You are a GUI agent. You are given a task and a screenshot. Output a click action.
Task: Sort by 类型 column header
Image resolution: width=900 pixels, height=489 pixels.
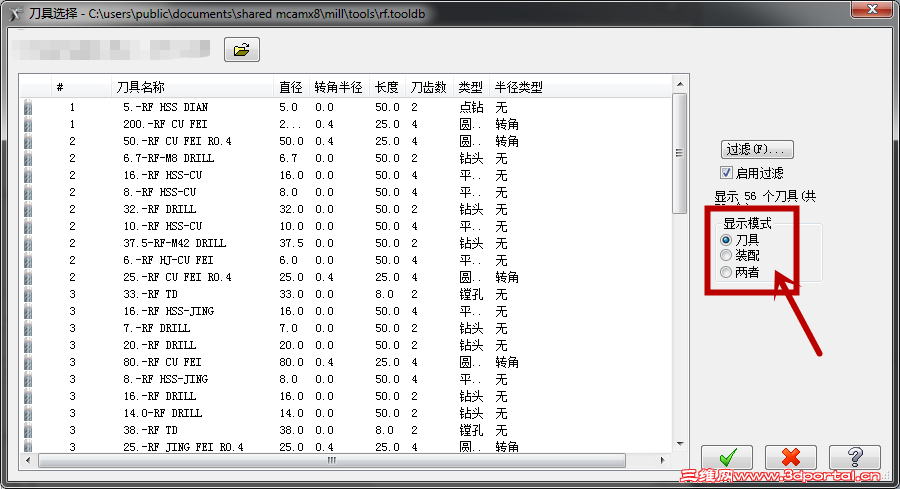click(471, 87)
